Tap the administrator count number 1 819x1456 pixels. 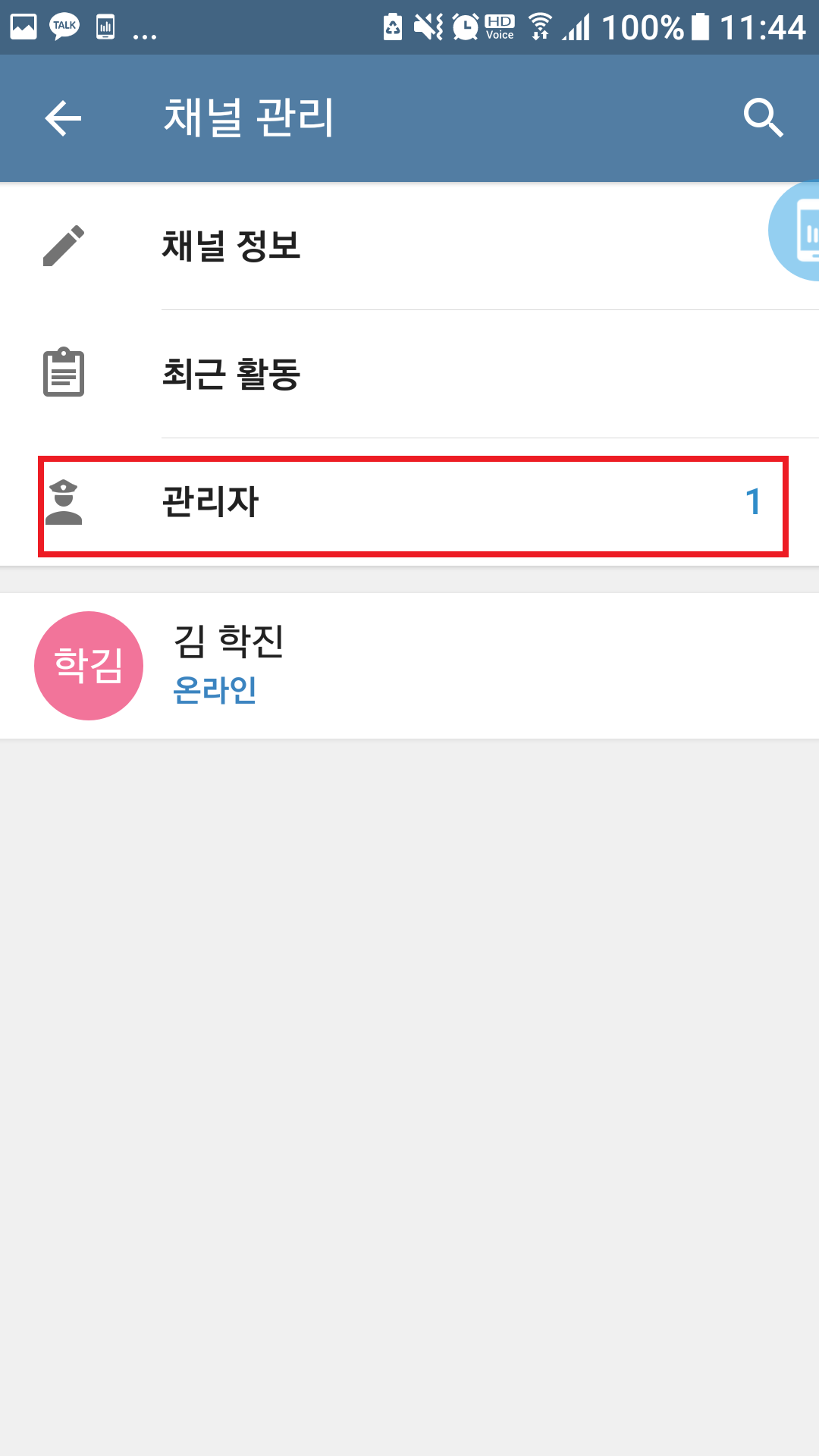coord(752,502)
